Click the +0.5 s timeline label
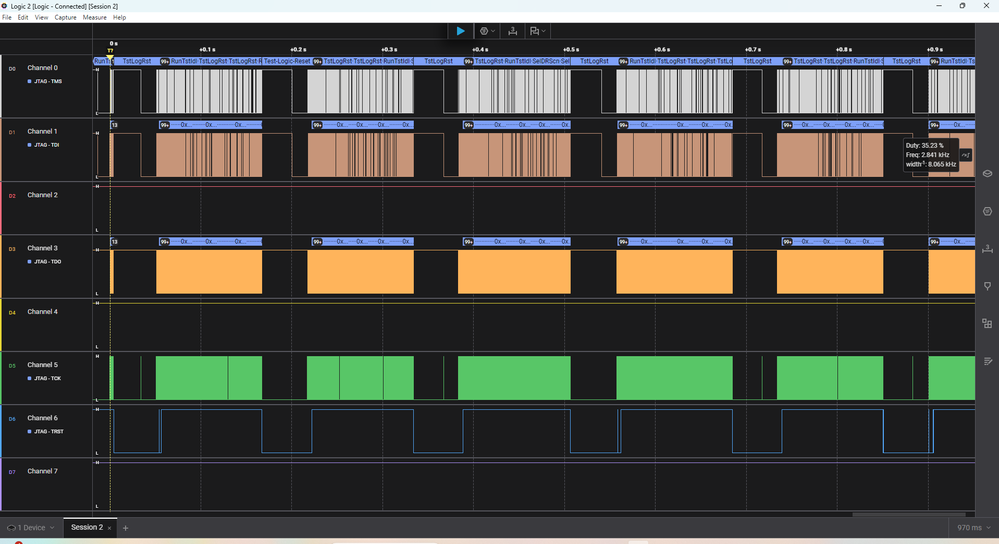The width and height of the screenshot is (999, 544). (571, 49)
